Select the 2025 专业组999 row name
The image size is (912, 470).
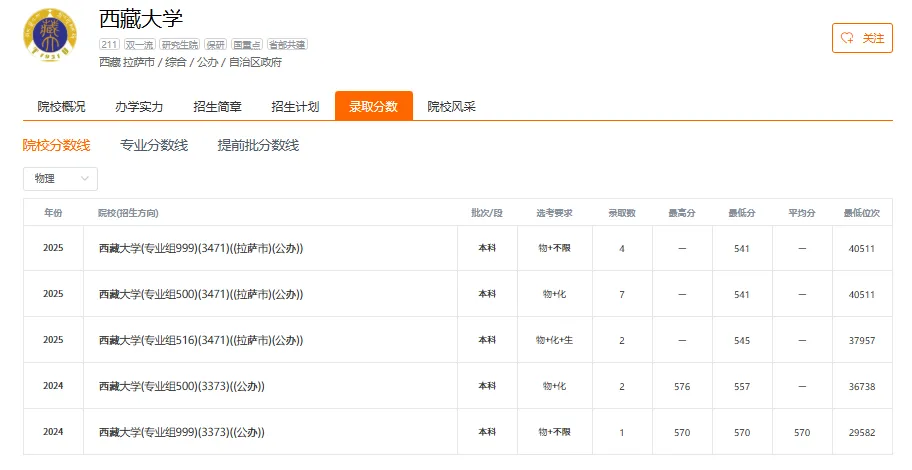point(201,248)
